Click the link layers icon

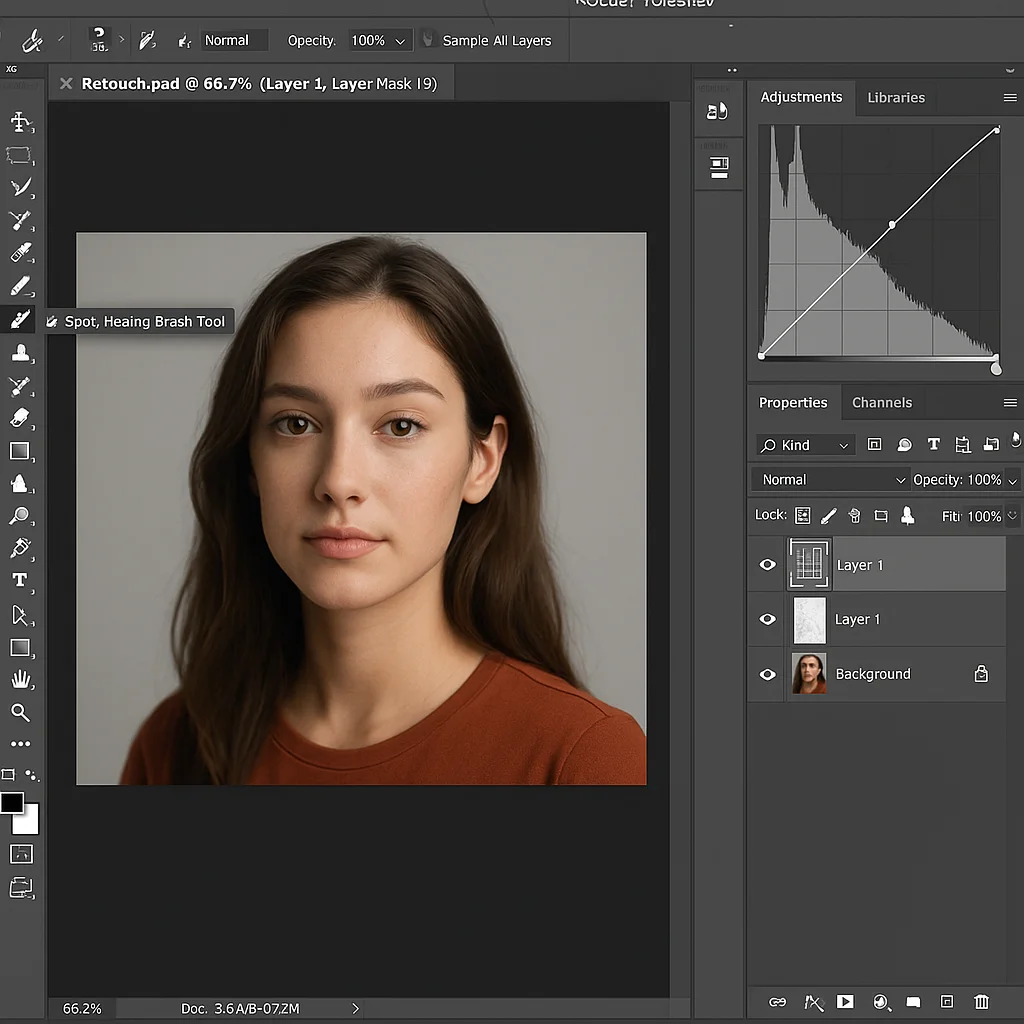(777, 1001)
